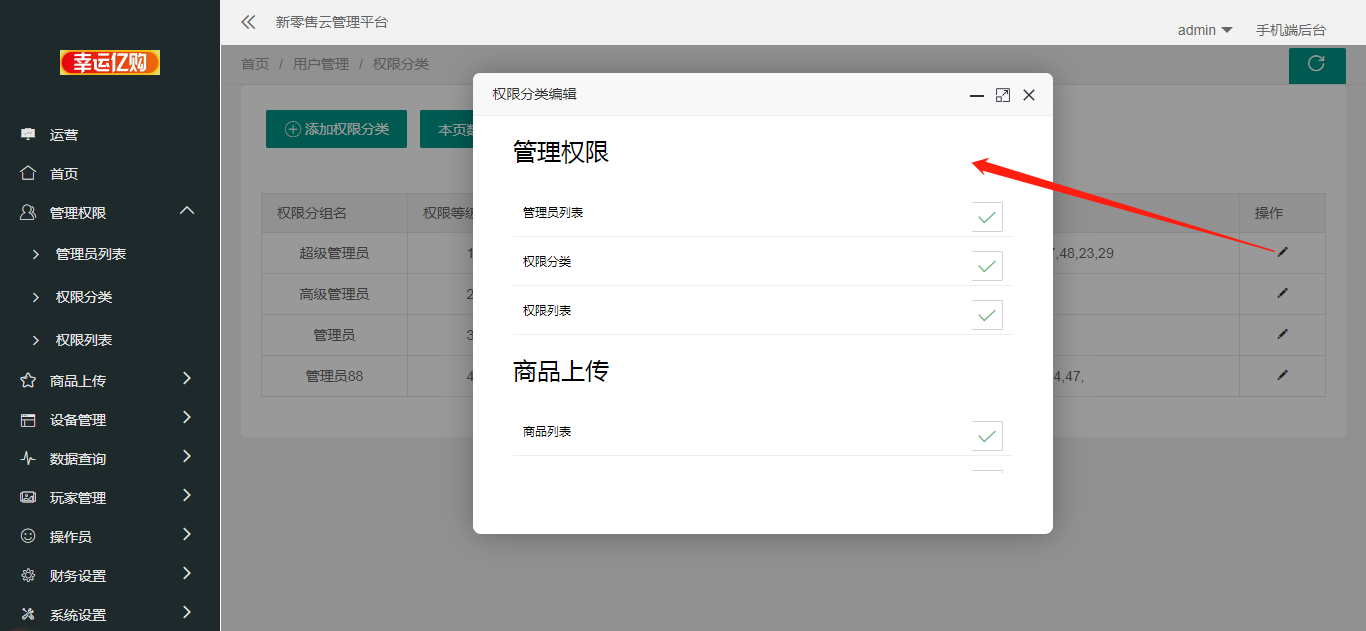Uncheck the 权限分类 permission checkbox

point(987,266)
